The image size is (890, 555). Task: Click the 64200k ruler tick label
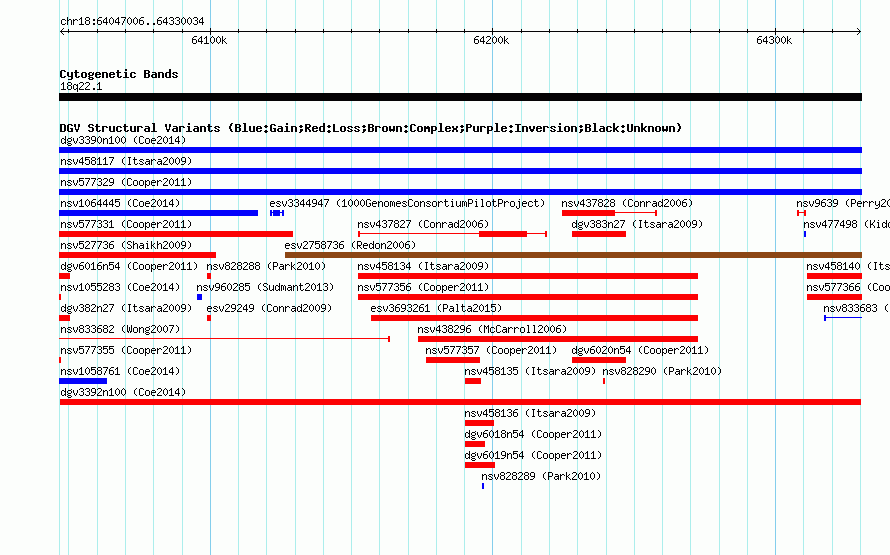coord(491,40)
